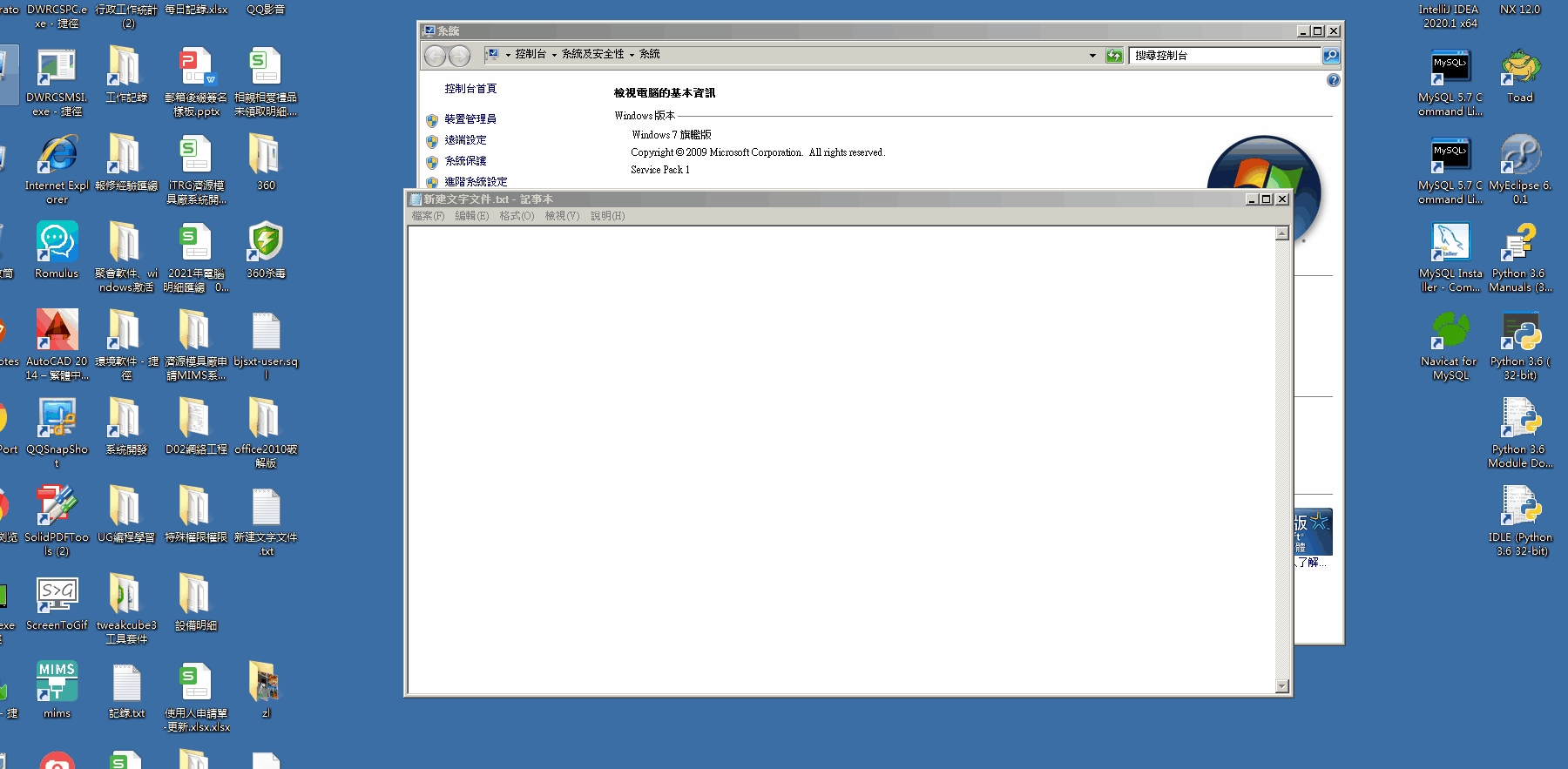The image size is (1568, 769).
Task: Open the help question mark icon
Action: pyautogui.click(x=1334, y=80)
